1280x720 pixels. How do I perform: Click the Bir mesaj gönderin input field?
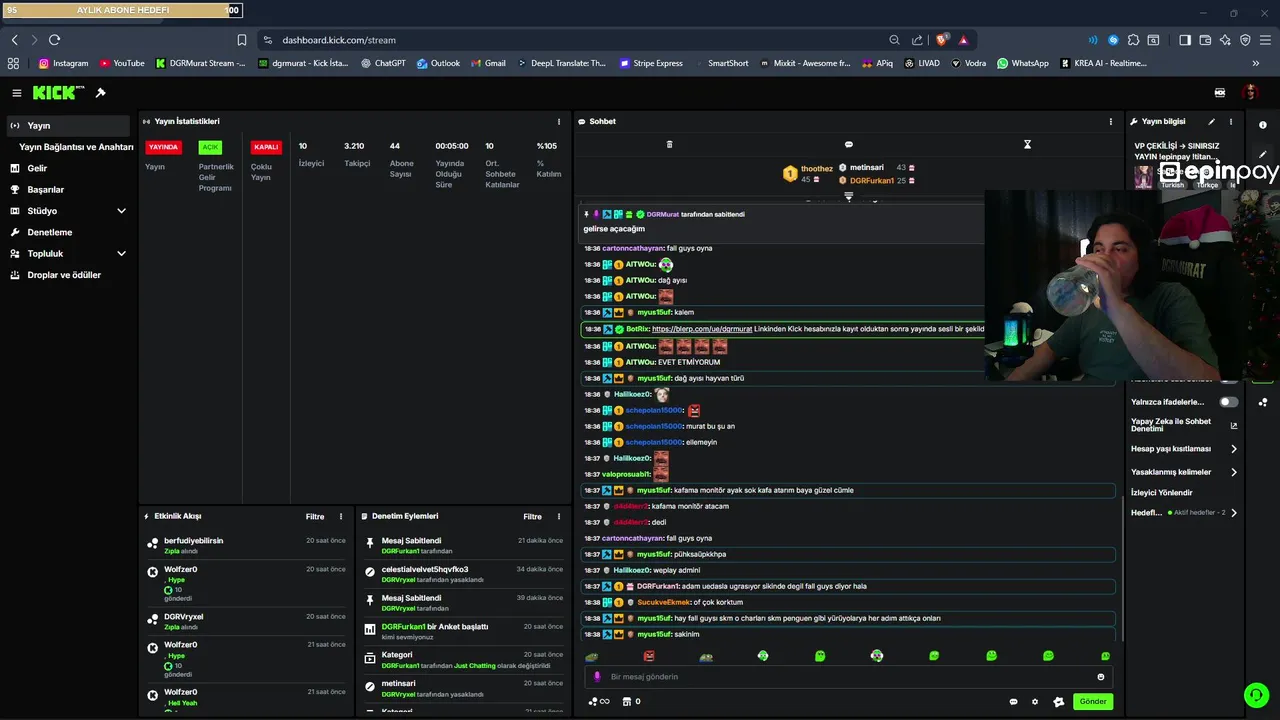848,677
